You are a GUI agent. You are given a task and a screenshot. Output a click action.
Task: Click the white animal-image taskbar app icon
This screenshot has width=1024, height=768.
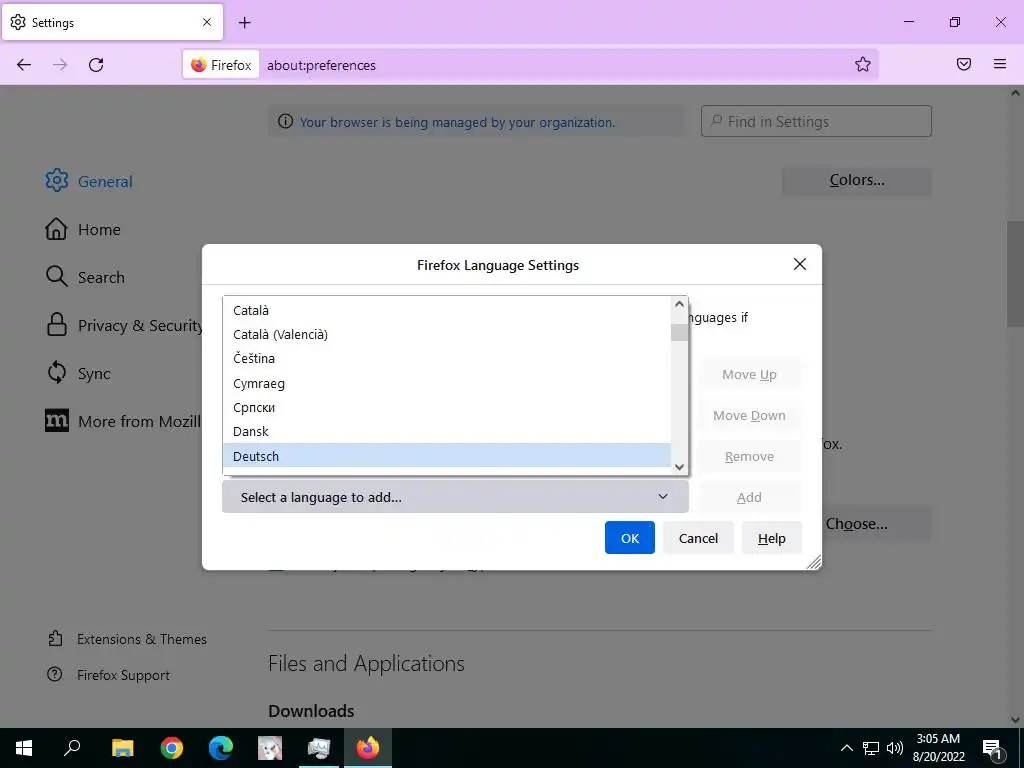click(270, 748)
